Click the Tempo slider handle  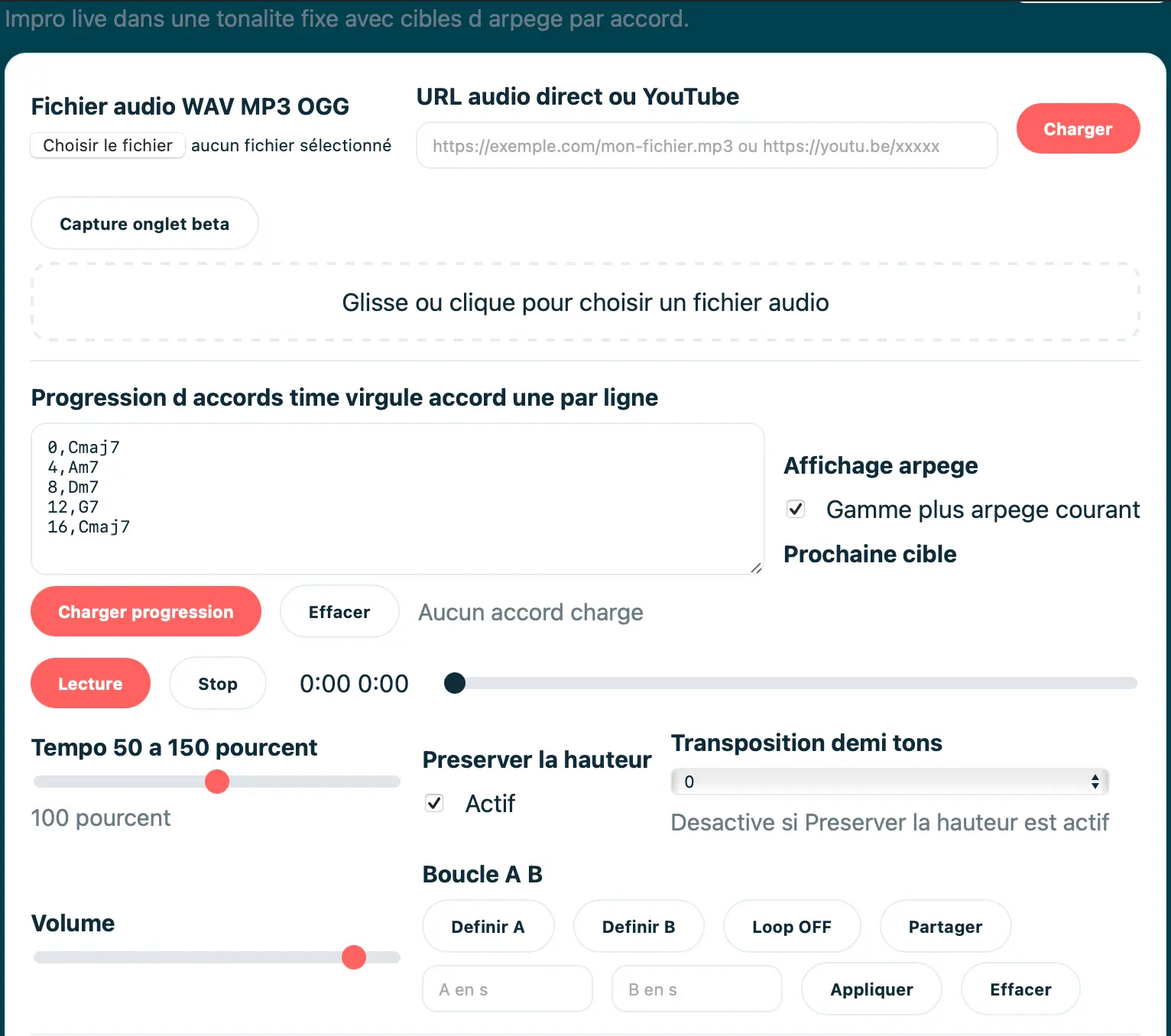(217, 782)
